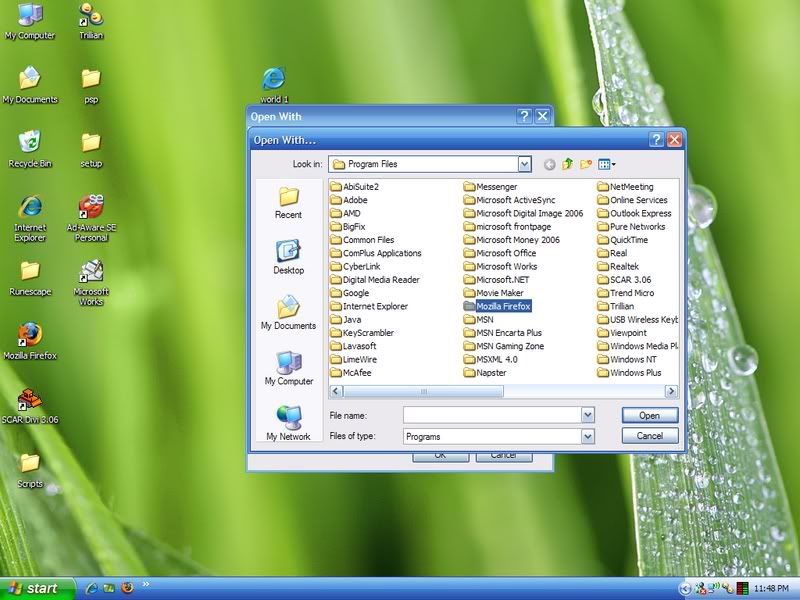
Task: Open the Recent places shortcut
Action: (288, 201)
